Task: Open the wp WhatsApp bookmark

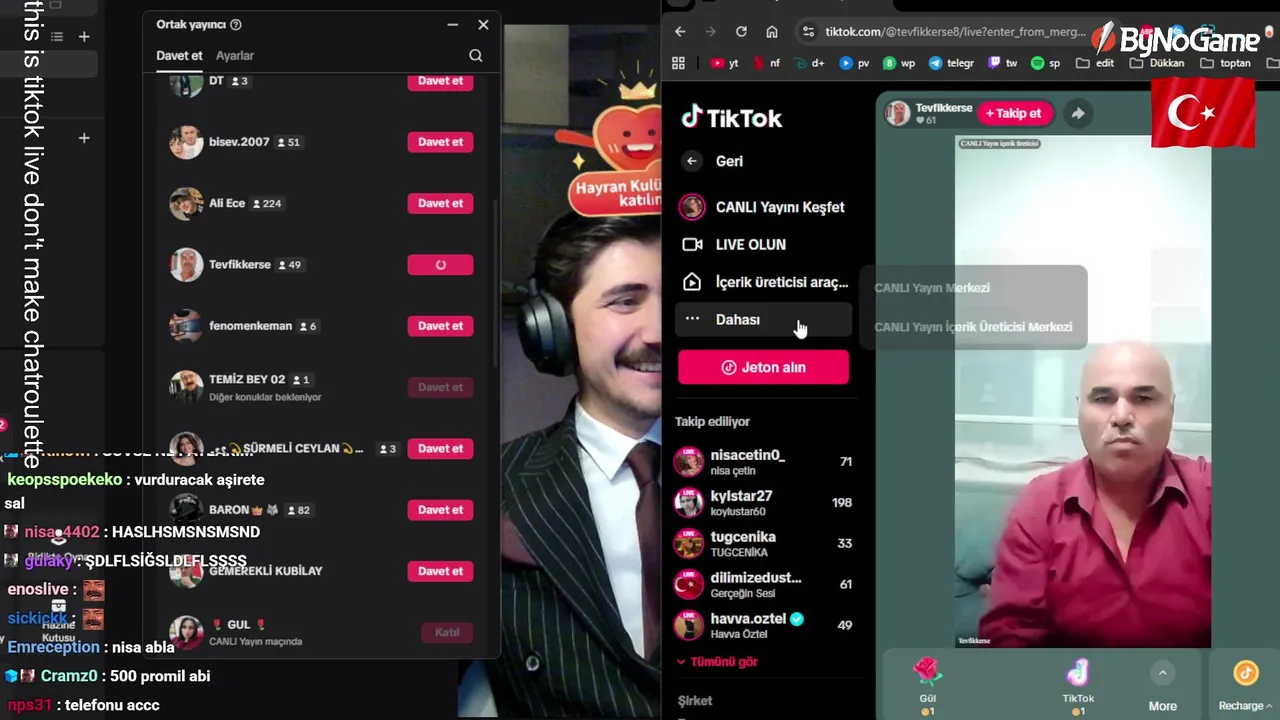Action: click(898, 63)
